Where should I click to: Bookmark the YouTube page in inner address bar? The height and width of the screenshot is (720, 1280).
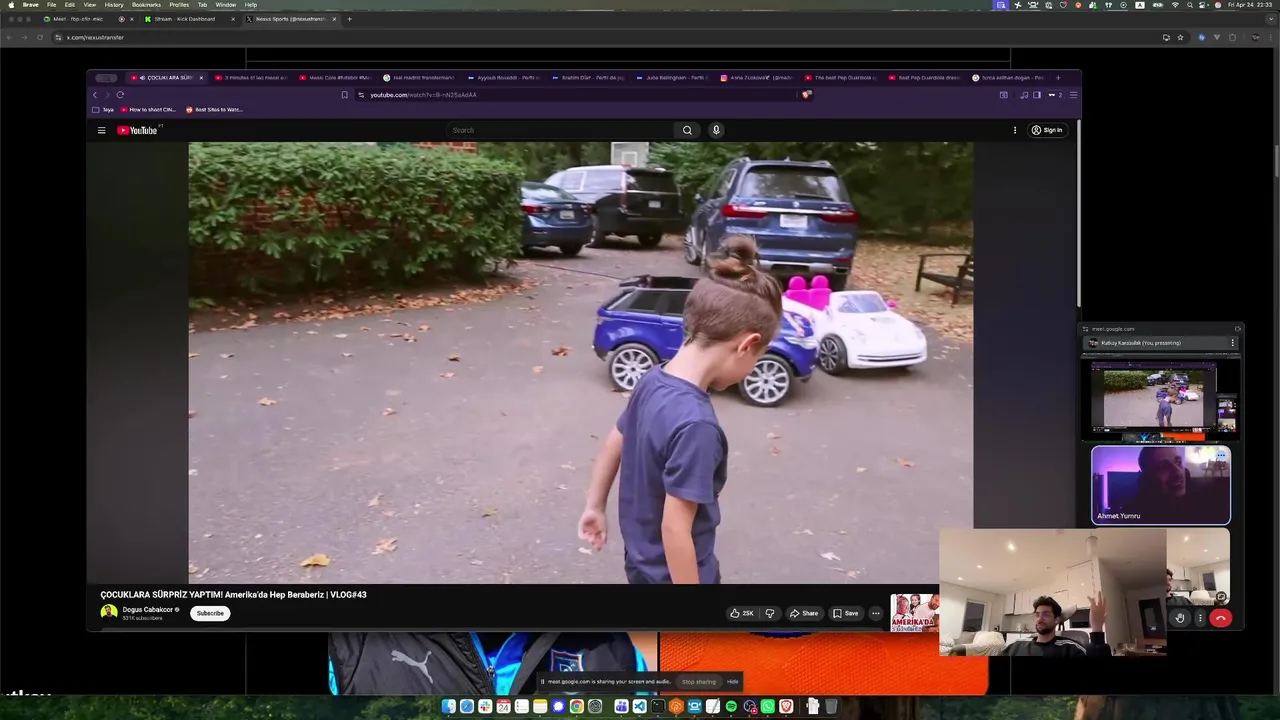tap(345, 95)
